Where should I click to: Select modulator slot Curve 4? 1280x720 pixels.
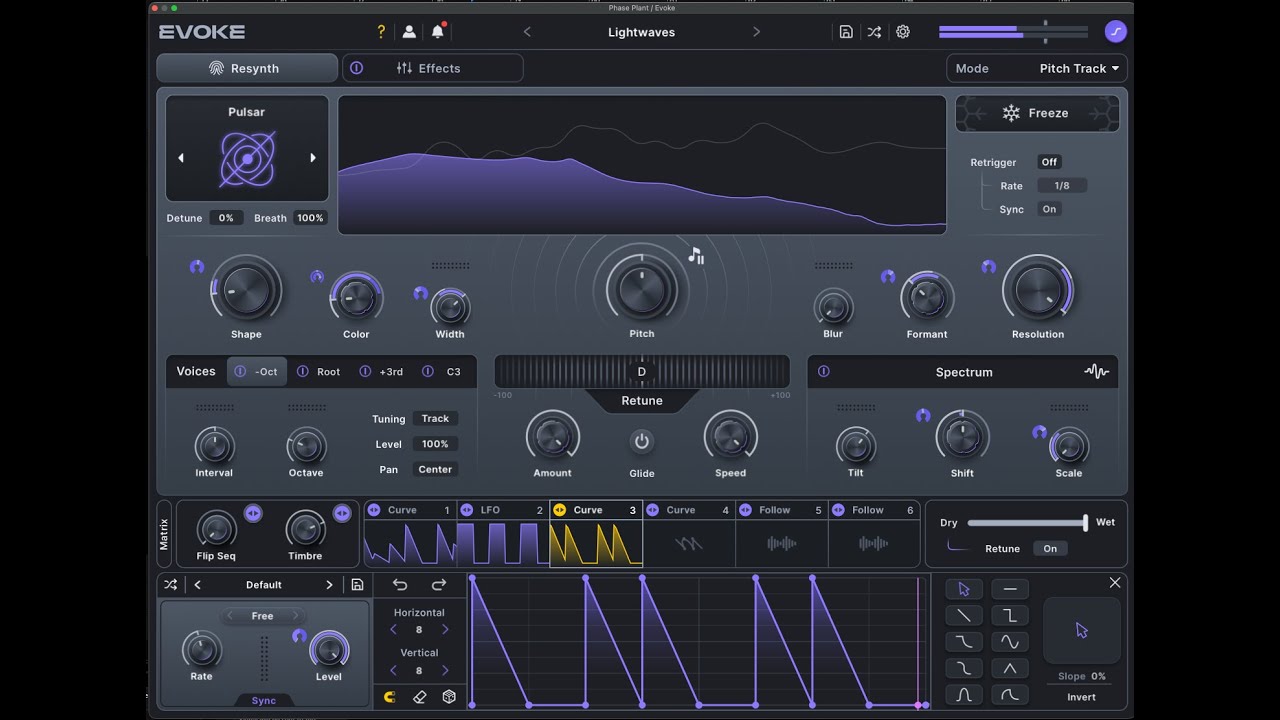[x=689, y=534]
